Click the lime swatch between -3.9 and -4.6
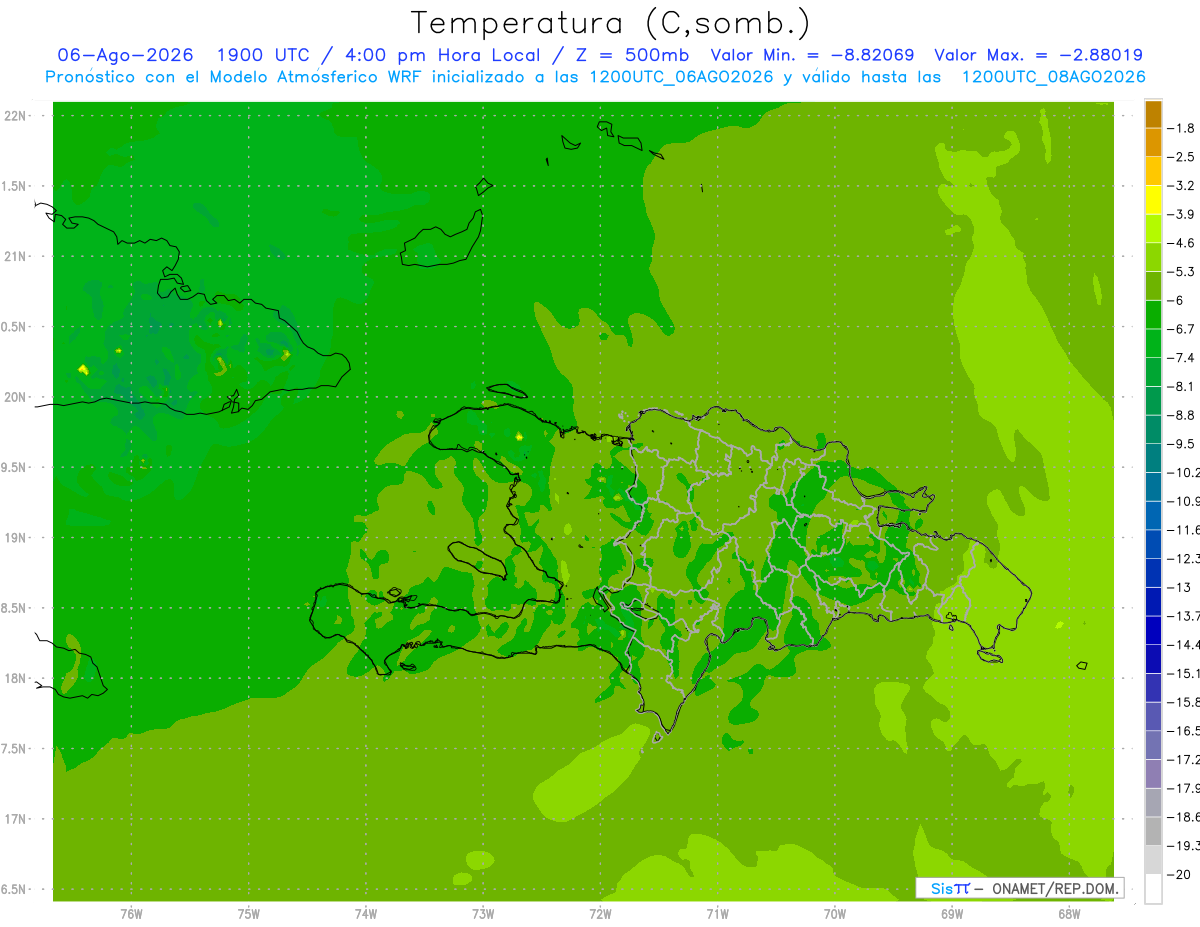1200x927 pixels. [1153, 228]
